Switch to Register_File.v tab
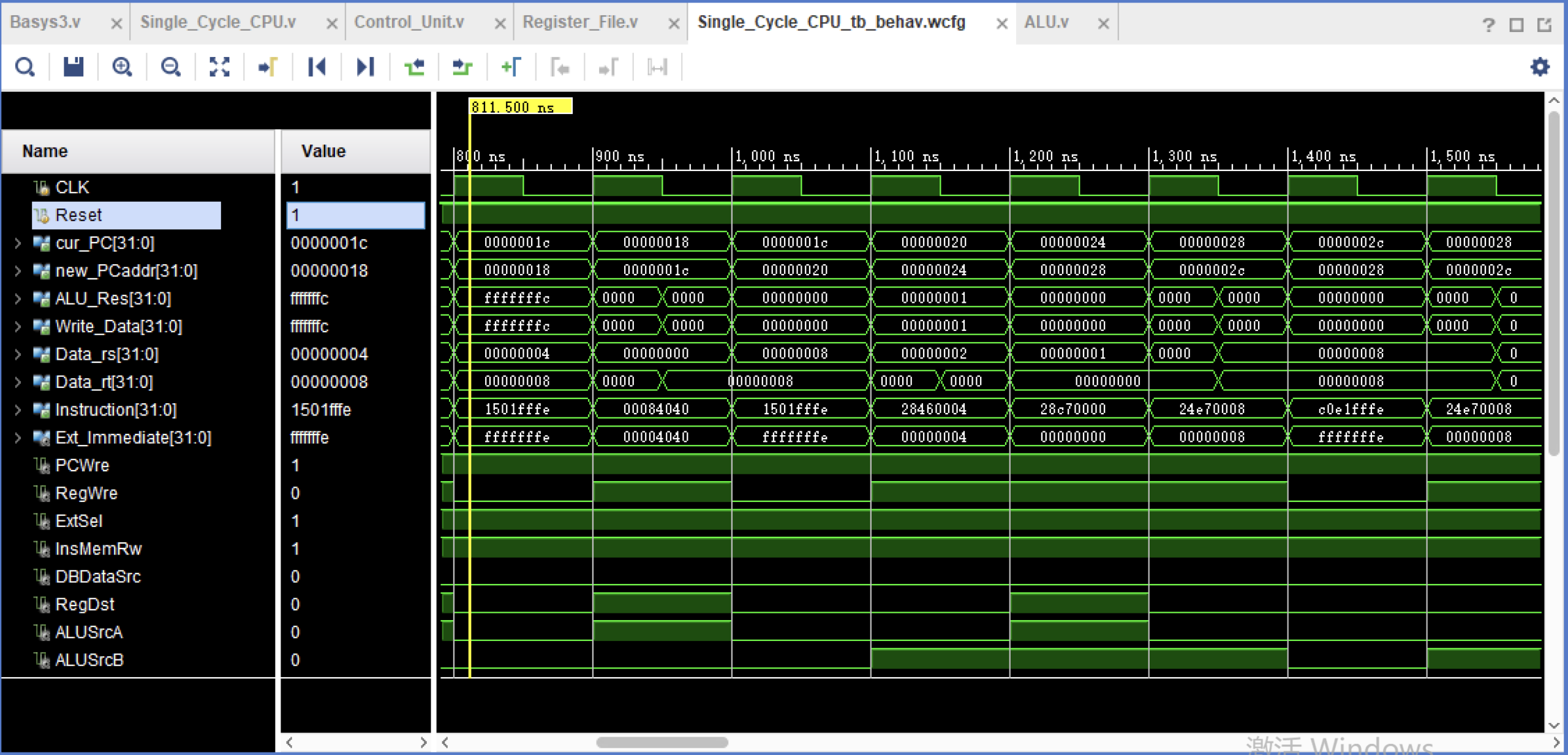Image resolution: width=1568 pixels, height=755 pixels. [580, 22]
